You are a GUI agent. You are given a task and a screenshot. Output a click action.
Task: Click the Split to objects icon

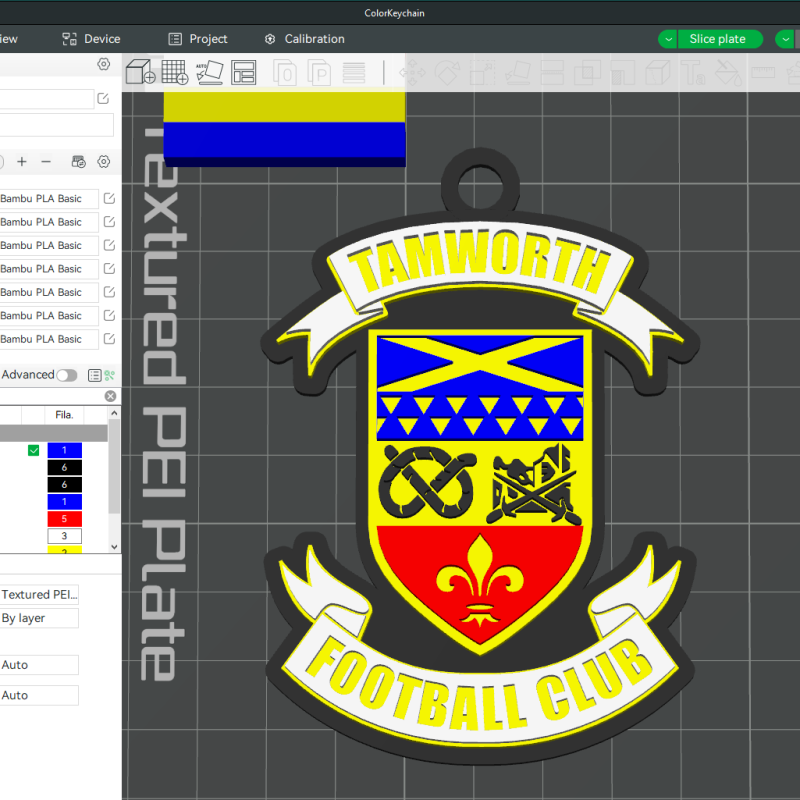coord(285,73)
